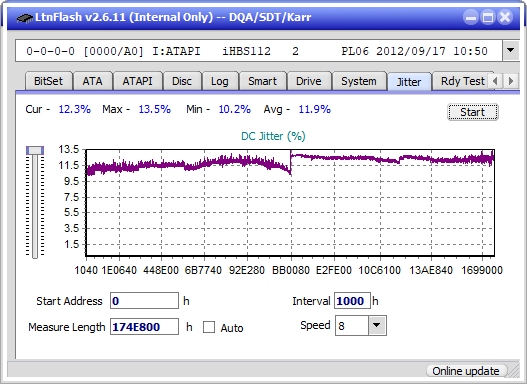The width and height of the screenshot is (527, 384).
Task: Focus the Start Address input field
Action: [x=145, y=301]
